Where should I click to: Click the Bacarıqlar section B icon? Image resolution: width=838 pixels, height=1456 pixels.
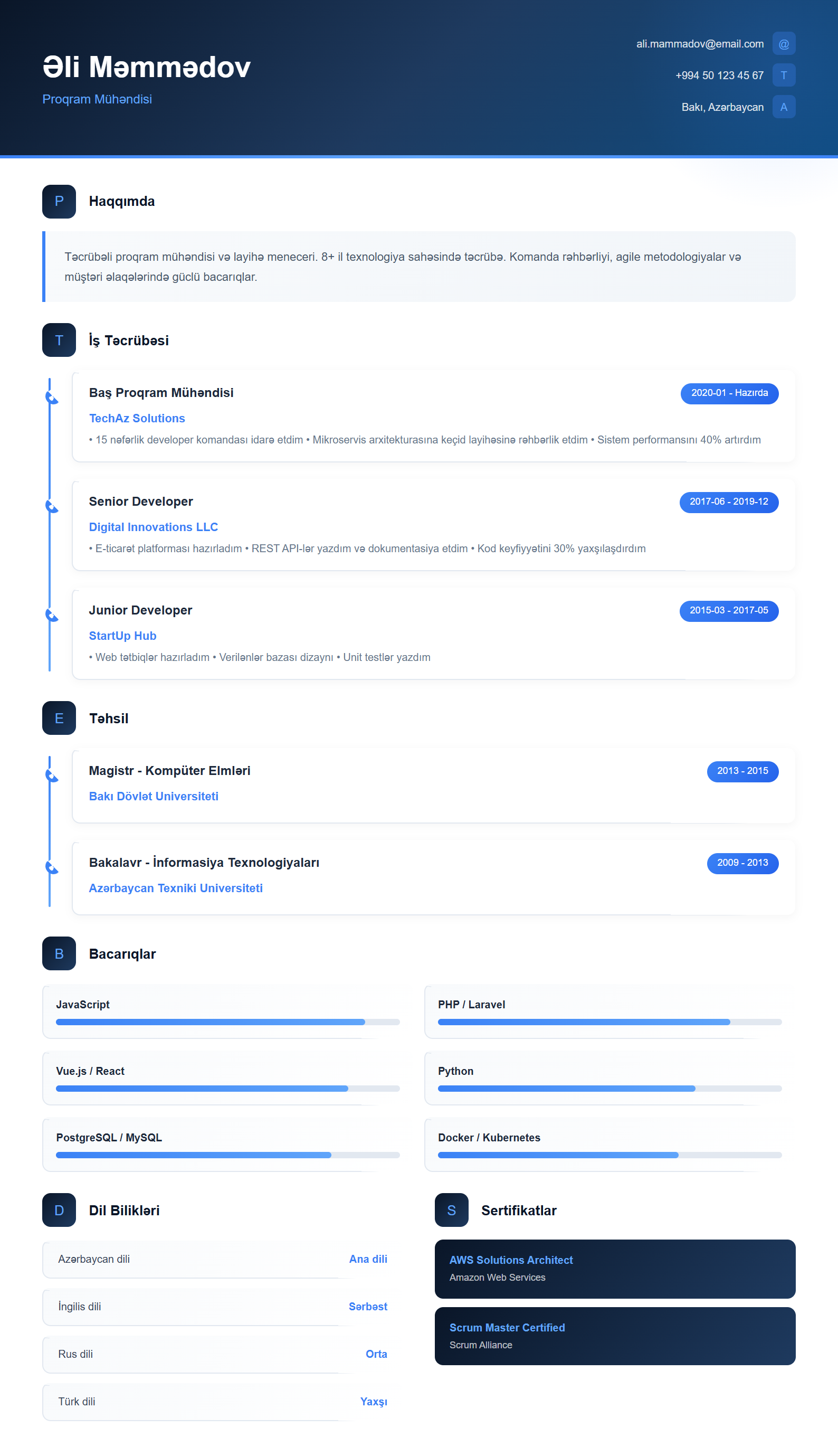pyautogui.click(x=59, y=953)
